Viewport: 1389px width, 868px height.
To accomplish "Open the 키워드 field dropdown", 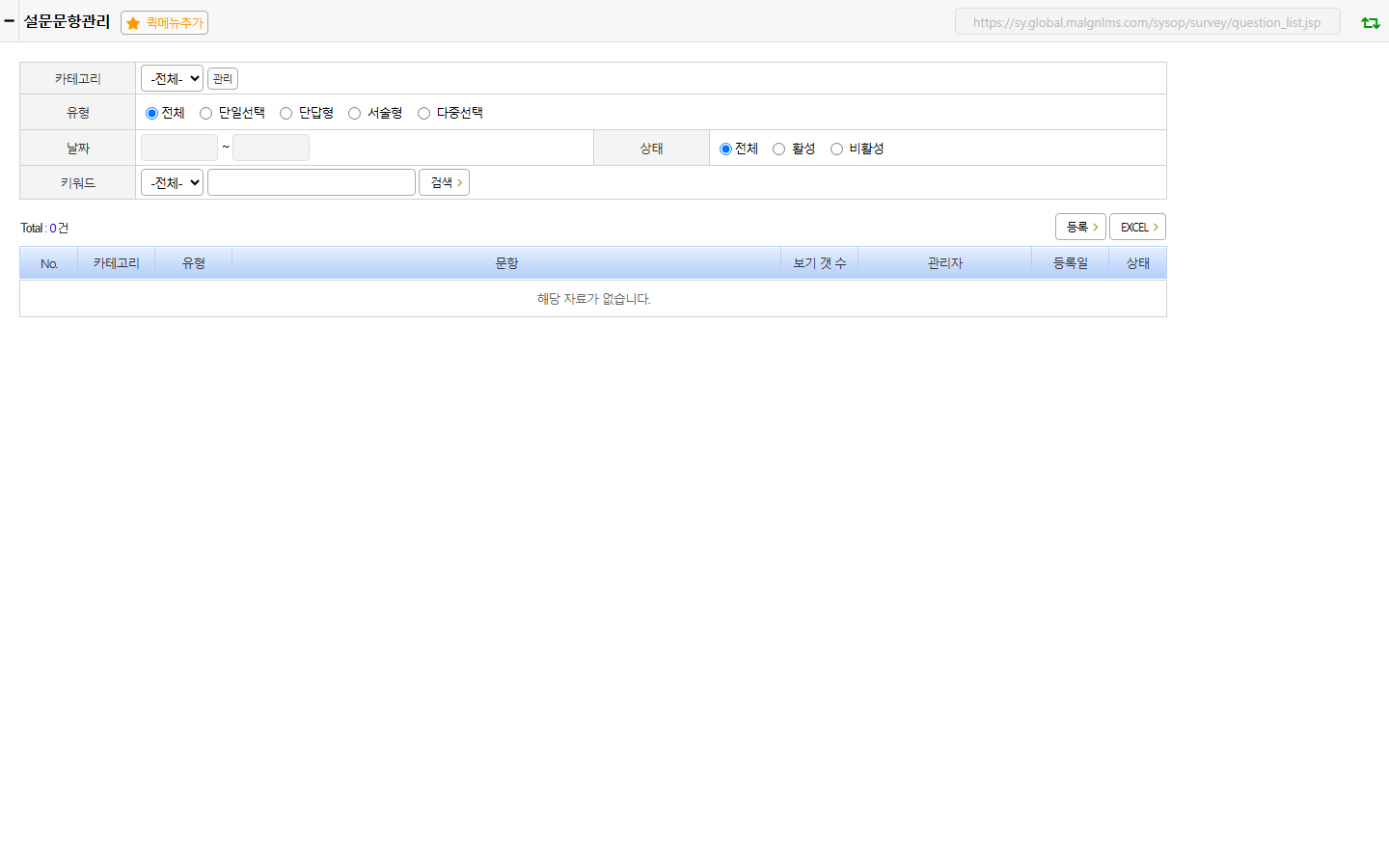I will [x=172, y=182].
